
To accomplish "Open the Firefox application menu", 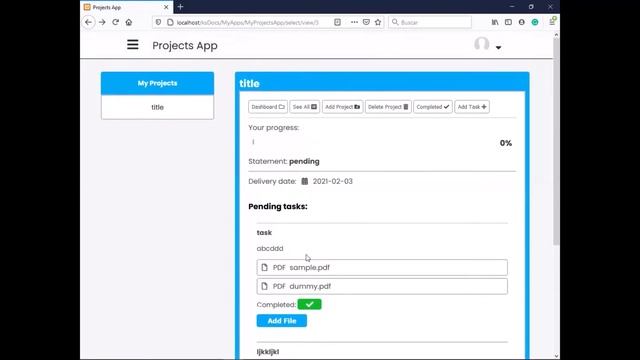I will point(552,22).
